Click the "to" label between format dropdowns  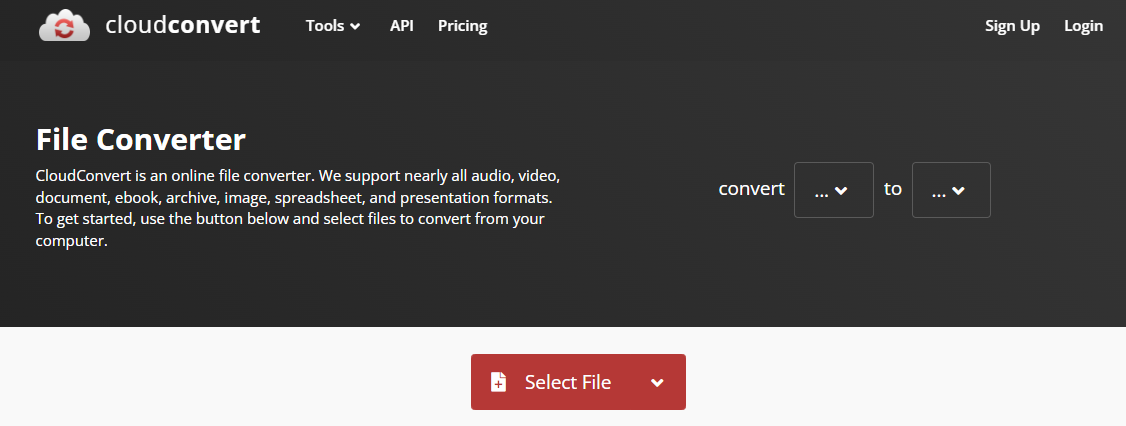pyautogui.click(x=893, y=189)
